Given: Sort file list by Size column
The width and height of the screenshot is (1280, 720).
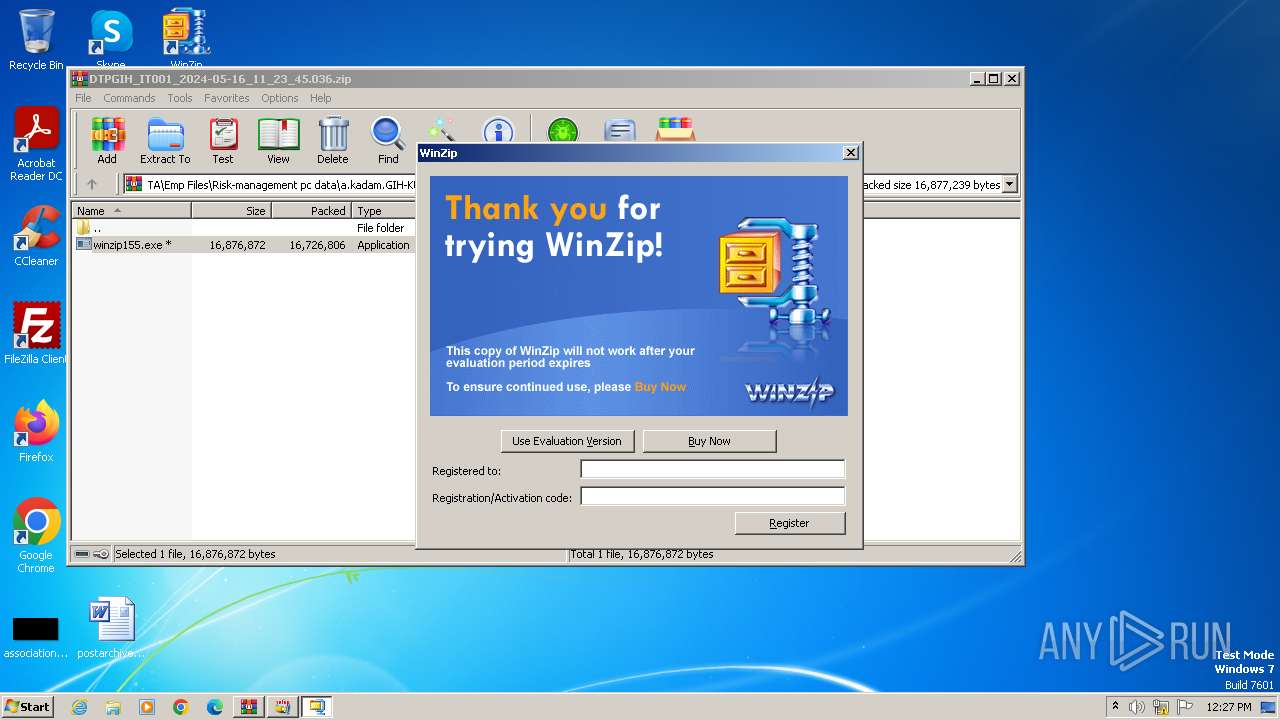Looking at the screenshot, I should point(231,211).
